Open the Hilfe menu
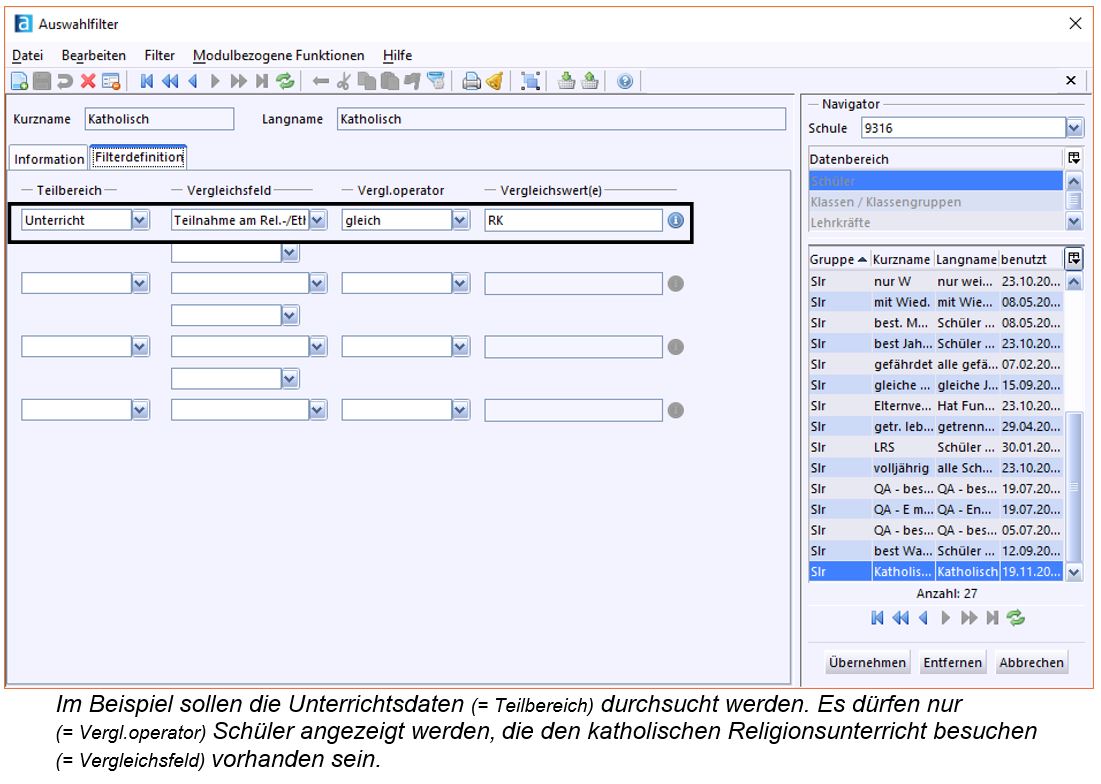The height and width of the screenshot is (784, 1101). pyautogui.click(x=397, y=55)
